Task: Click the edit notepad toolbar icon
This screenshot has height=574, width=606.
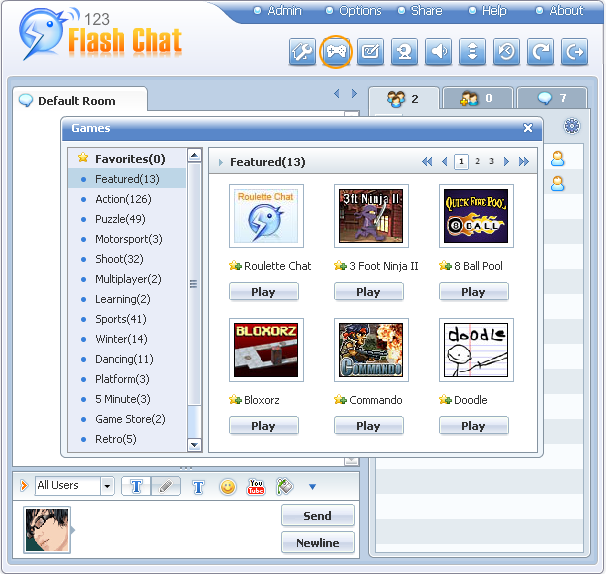Action: (370, 52)
